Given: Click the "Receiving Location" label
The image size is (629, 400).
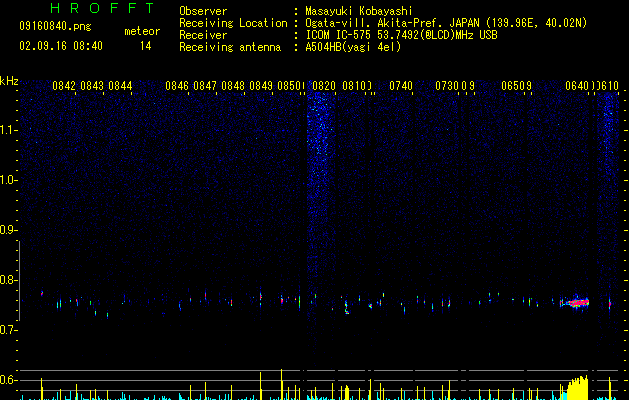Looking at the screenshot, I should click(233, 23).
